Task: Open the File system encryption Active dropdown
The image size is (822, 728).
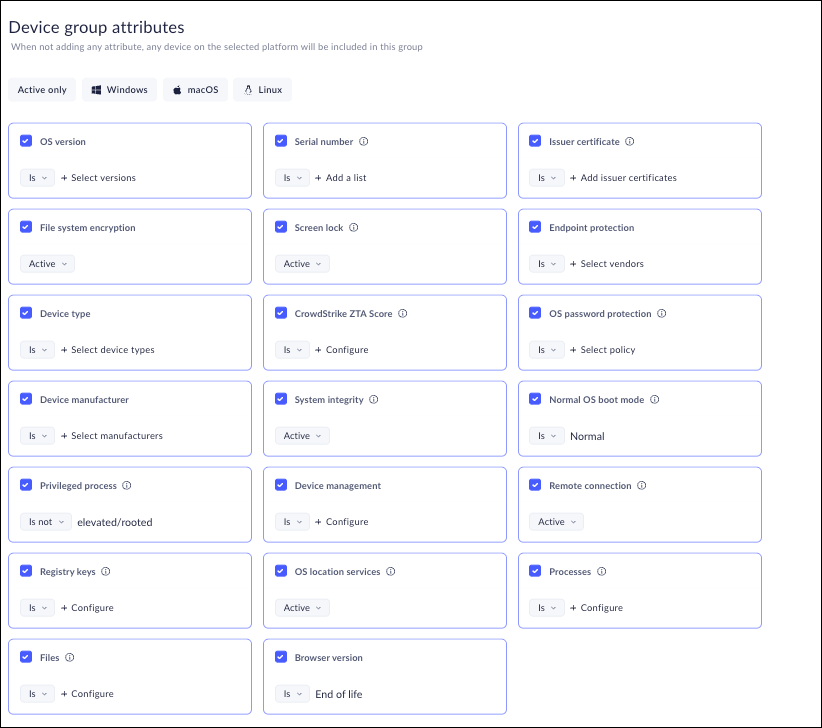Action: point(47,264)
